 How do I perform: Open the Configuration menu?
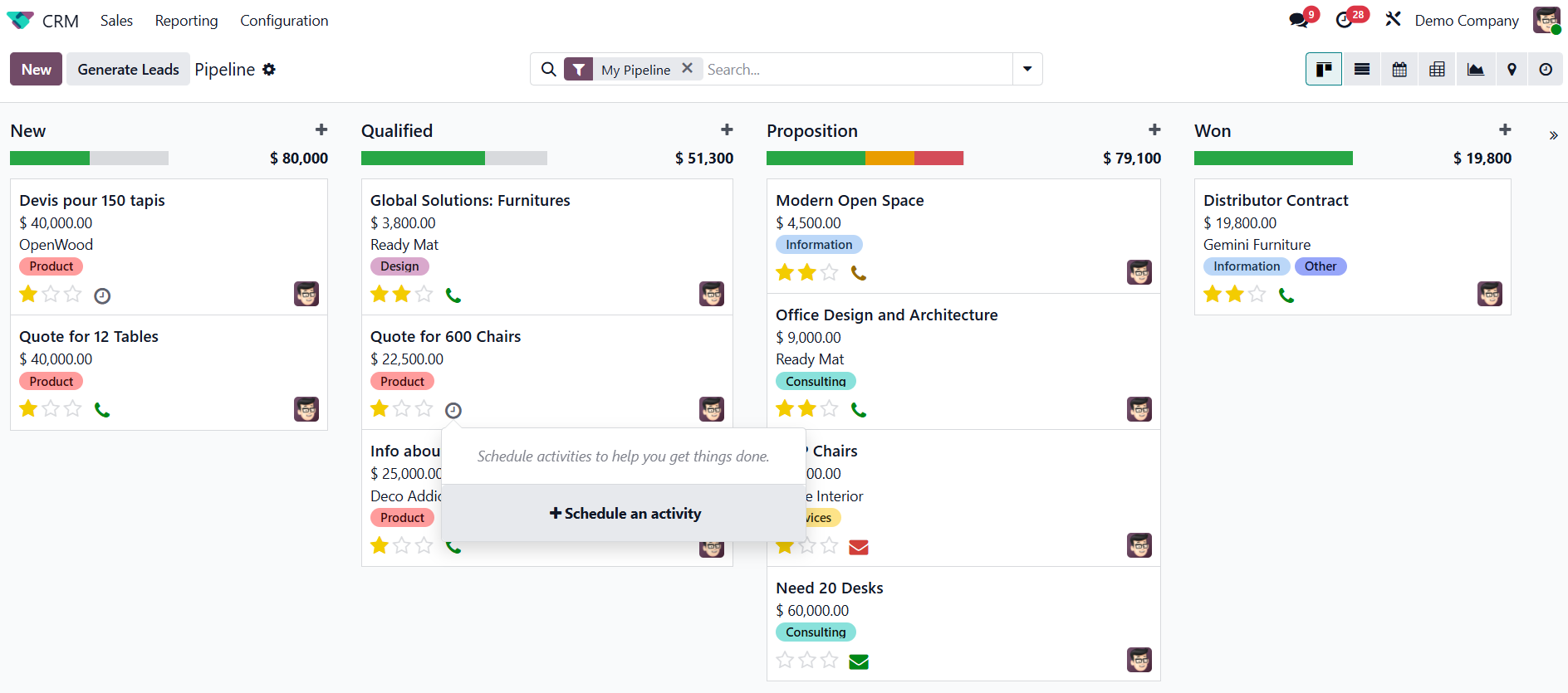(x=284, y=20)
